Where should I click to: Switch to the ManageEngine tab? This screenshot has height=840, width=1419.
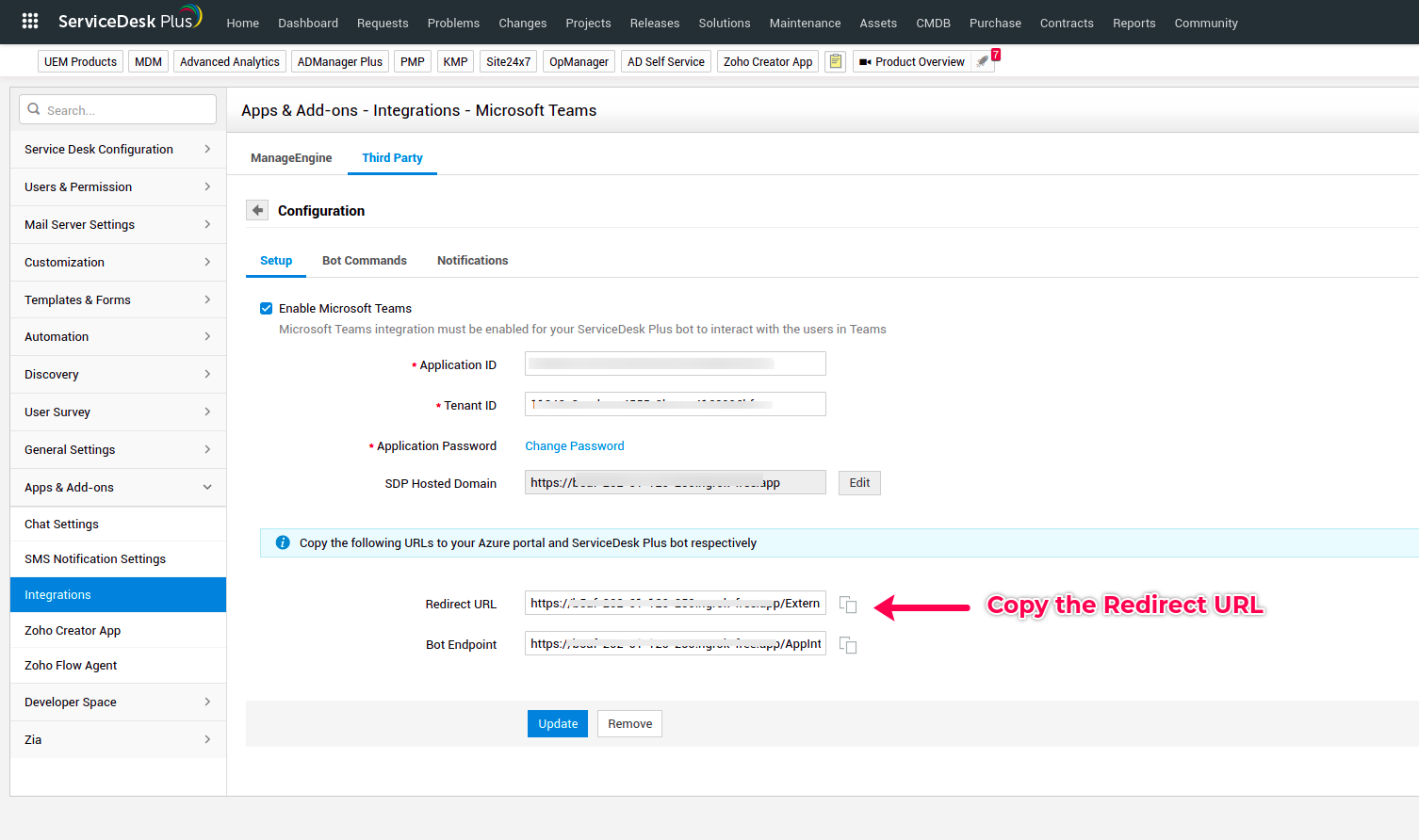pos(291,158)
